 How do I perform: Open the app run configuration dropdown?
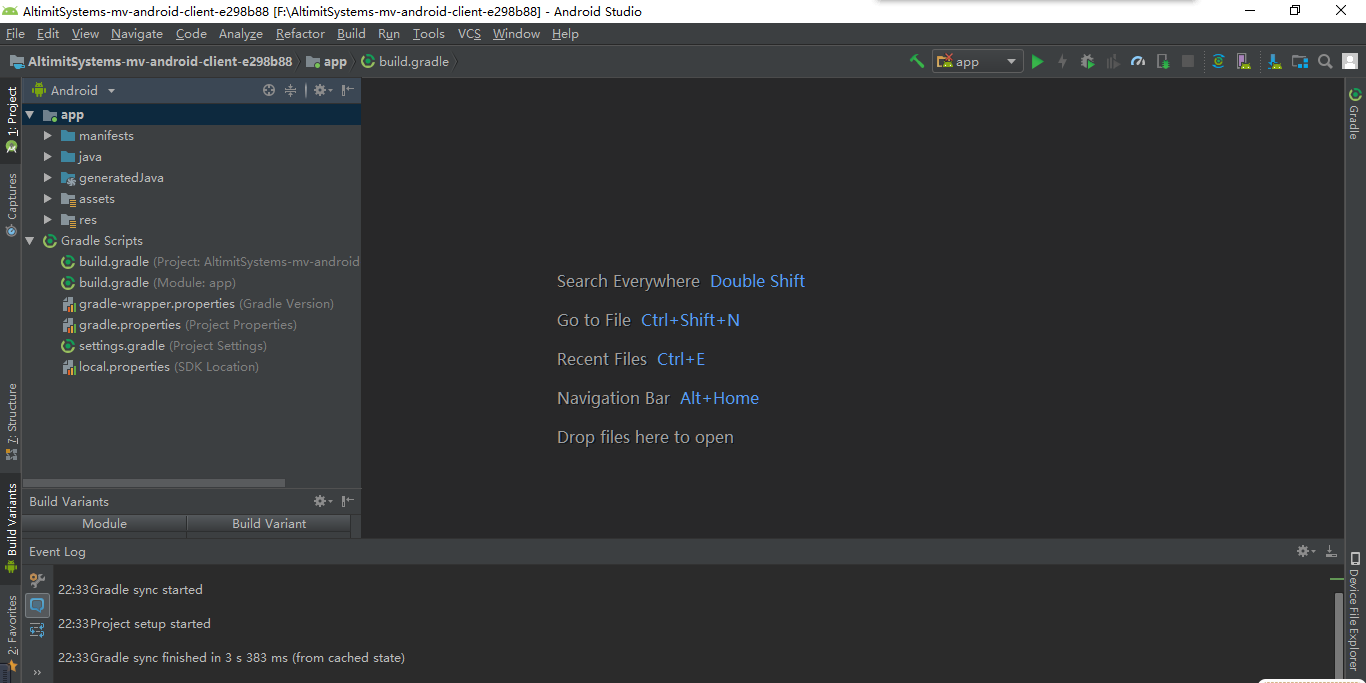[x=977, y=61]
